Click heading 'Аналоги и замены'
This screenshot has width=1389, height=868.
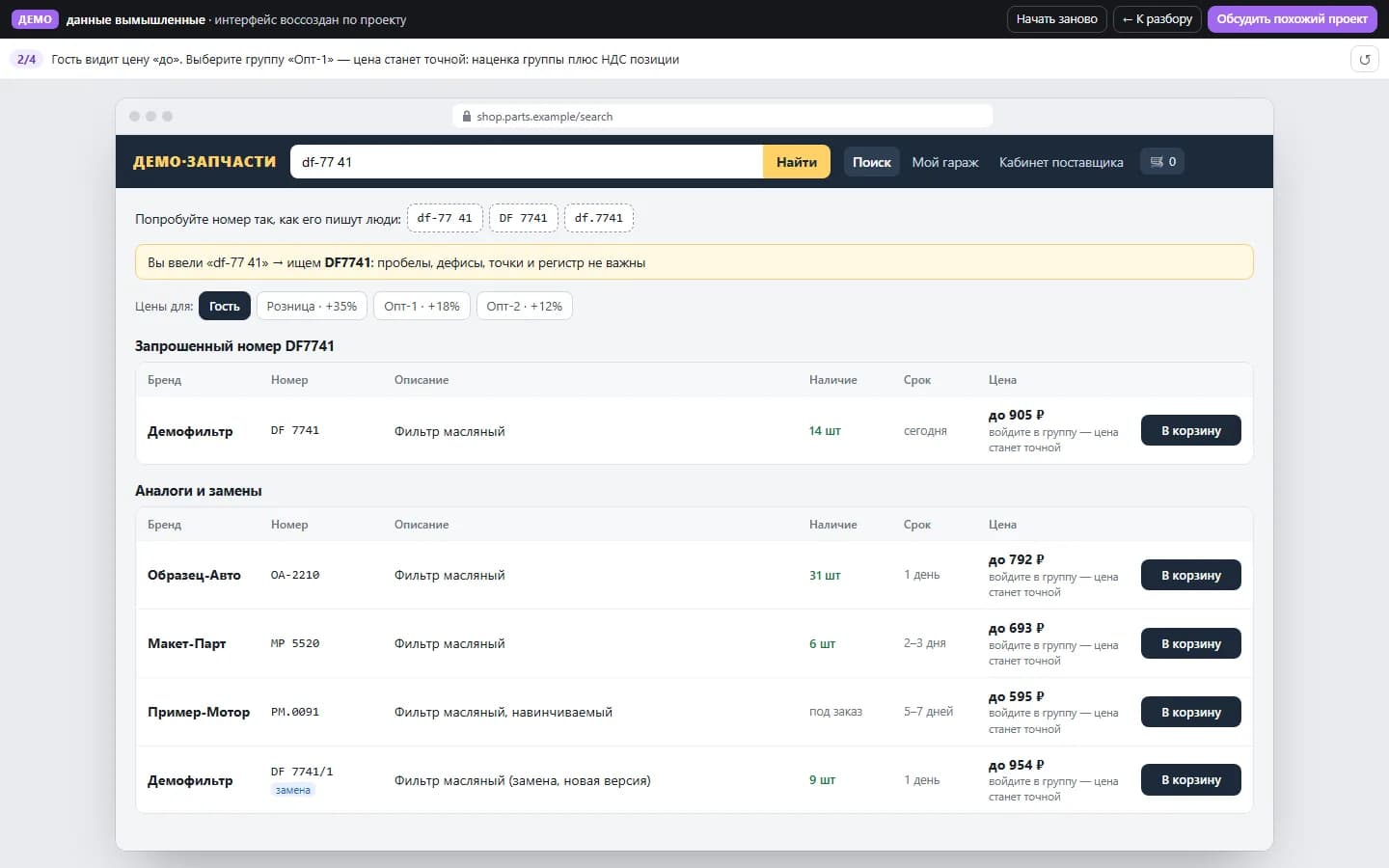(199, 491)
